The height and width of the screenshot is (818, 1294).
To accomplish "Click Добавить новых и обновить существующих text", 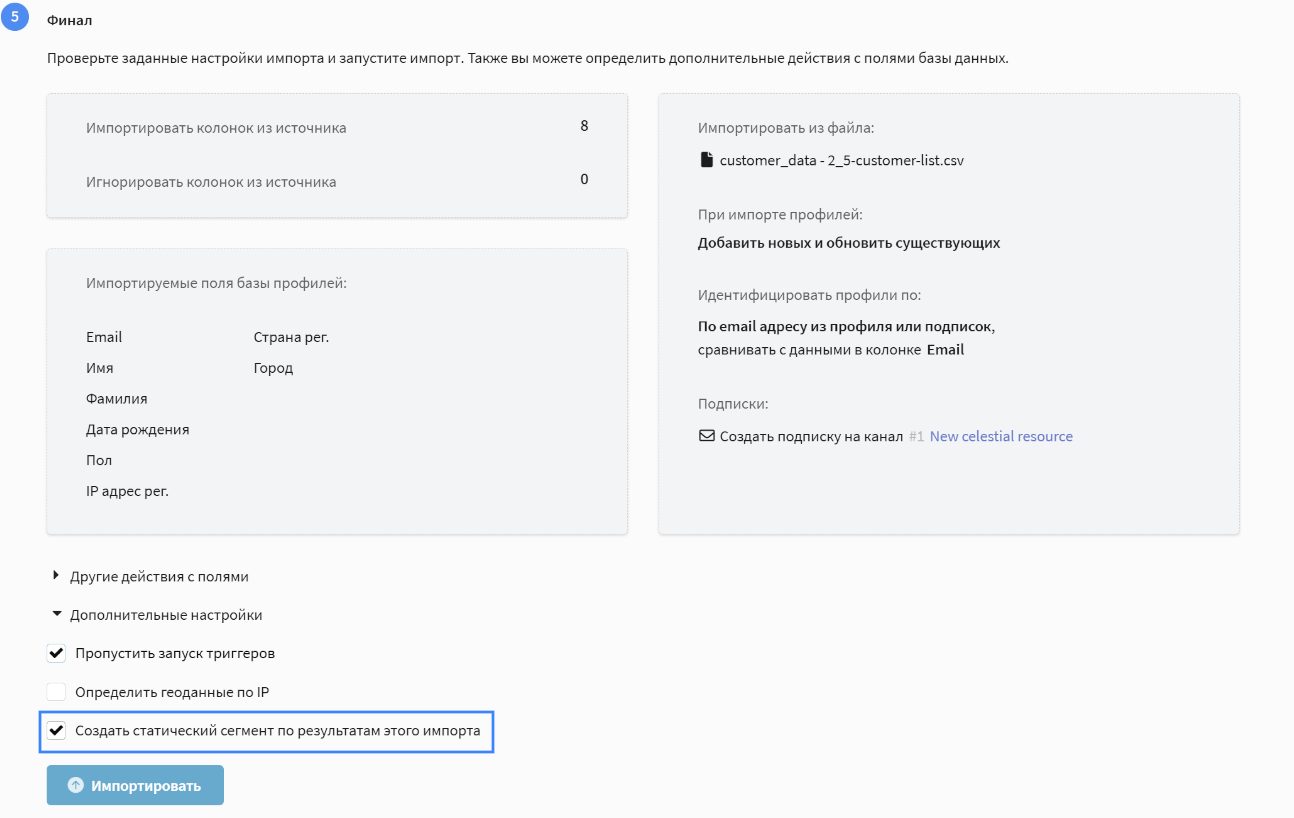I will [849, 243].
